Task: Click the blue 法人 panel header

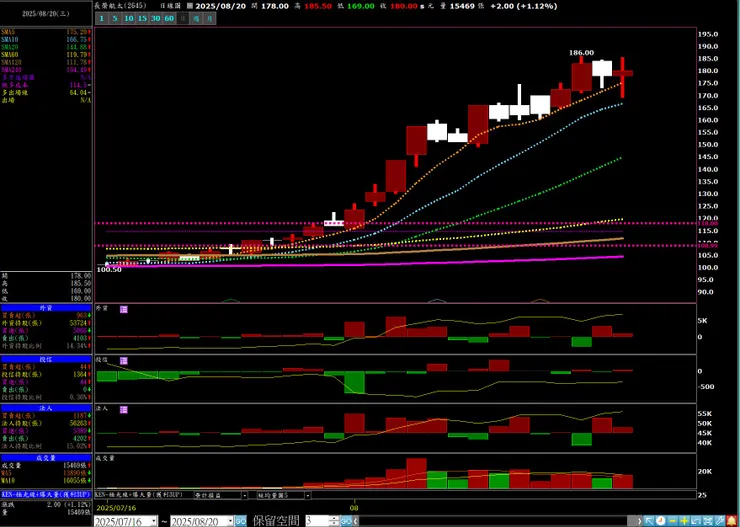Action: point(46,408)
